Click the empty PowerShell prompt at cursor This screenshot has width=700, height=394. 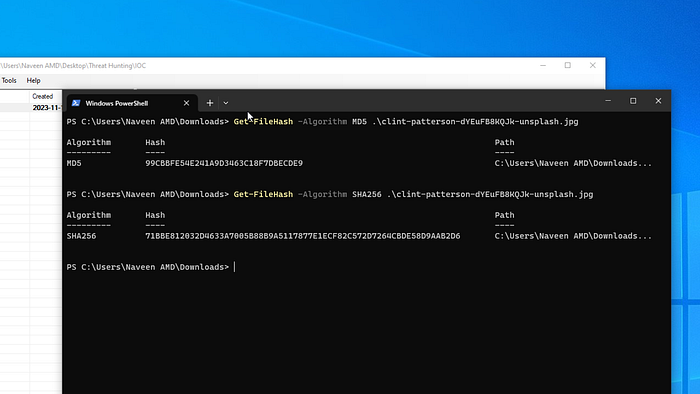(151, 267)
